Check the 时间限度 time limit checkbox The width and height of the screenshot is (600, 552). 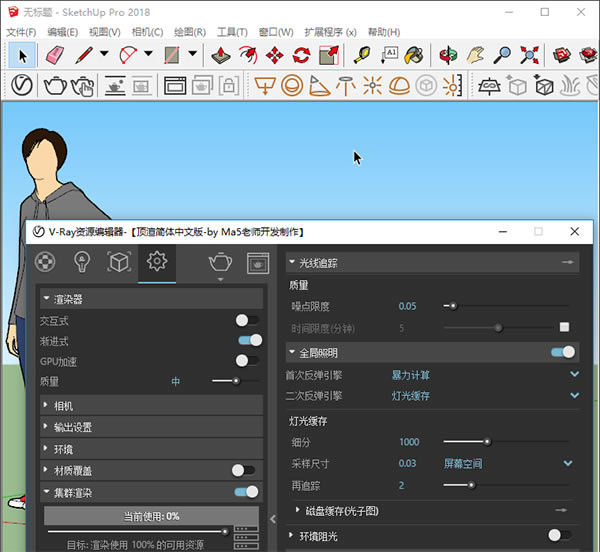(564, 327)
